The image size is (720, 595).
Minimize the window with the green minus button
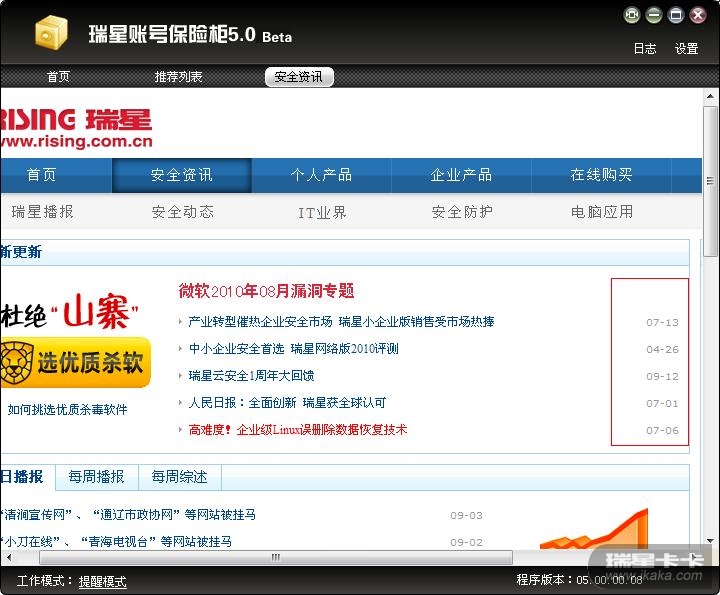(654, 15)
